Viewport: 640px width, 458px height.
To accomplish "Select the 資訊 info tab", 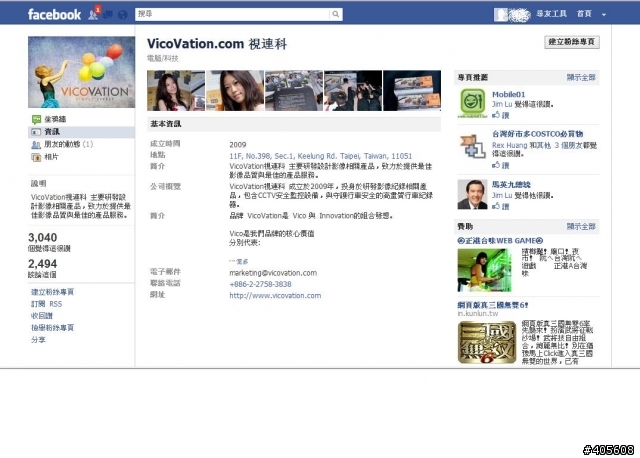I will pyautogui.click(x=81, y=132).
